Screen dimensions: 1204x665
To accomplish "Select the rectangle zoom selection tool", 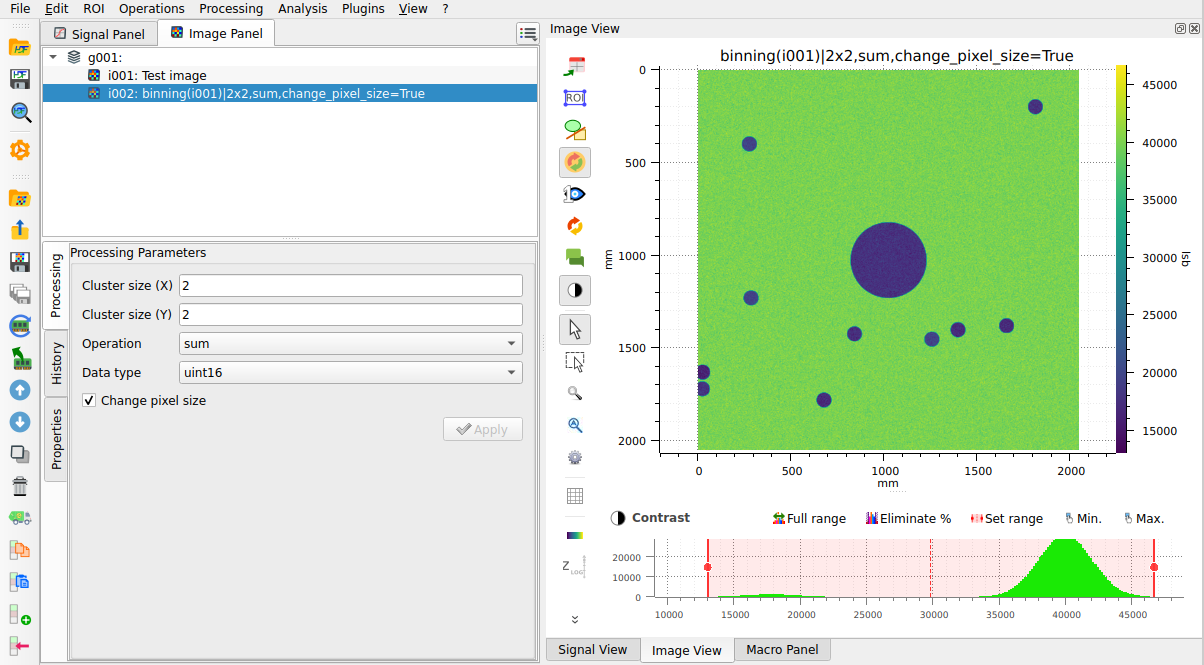I will (x=574, y=361).
